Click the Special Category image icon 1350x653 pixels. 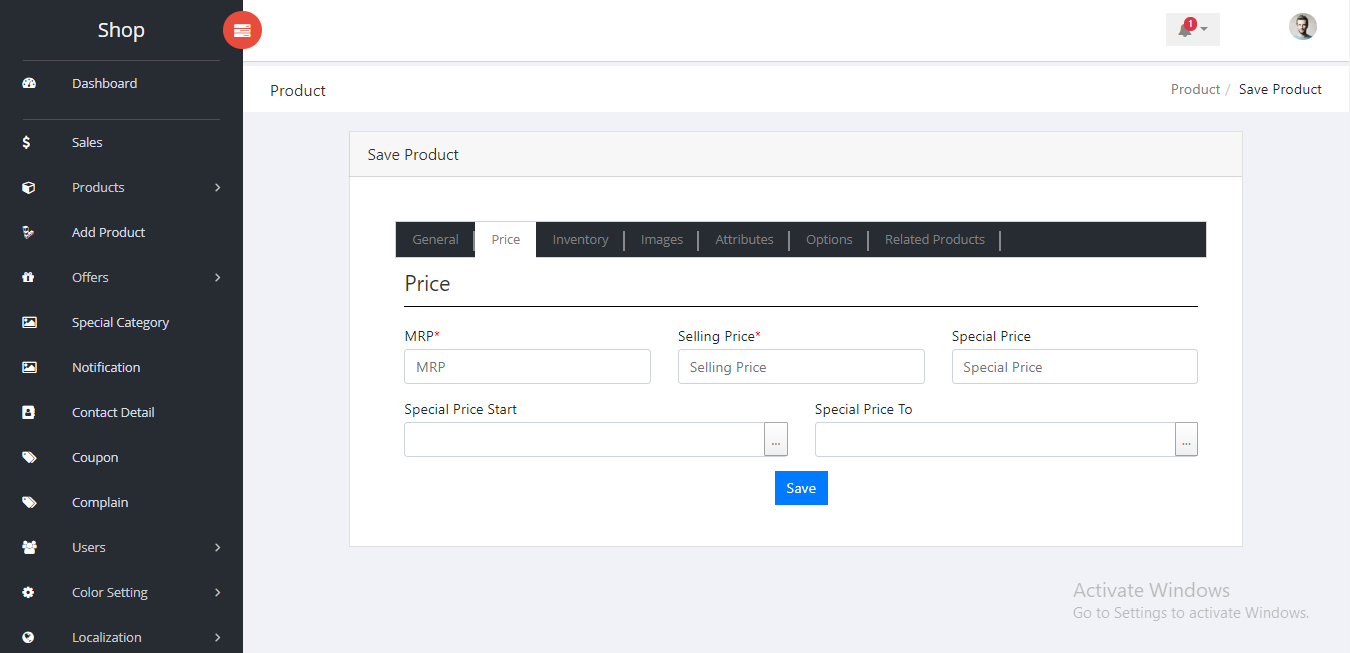29,322
